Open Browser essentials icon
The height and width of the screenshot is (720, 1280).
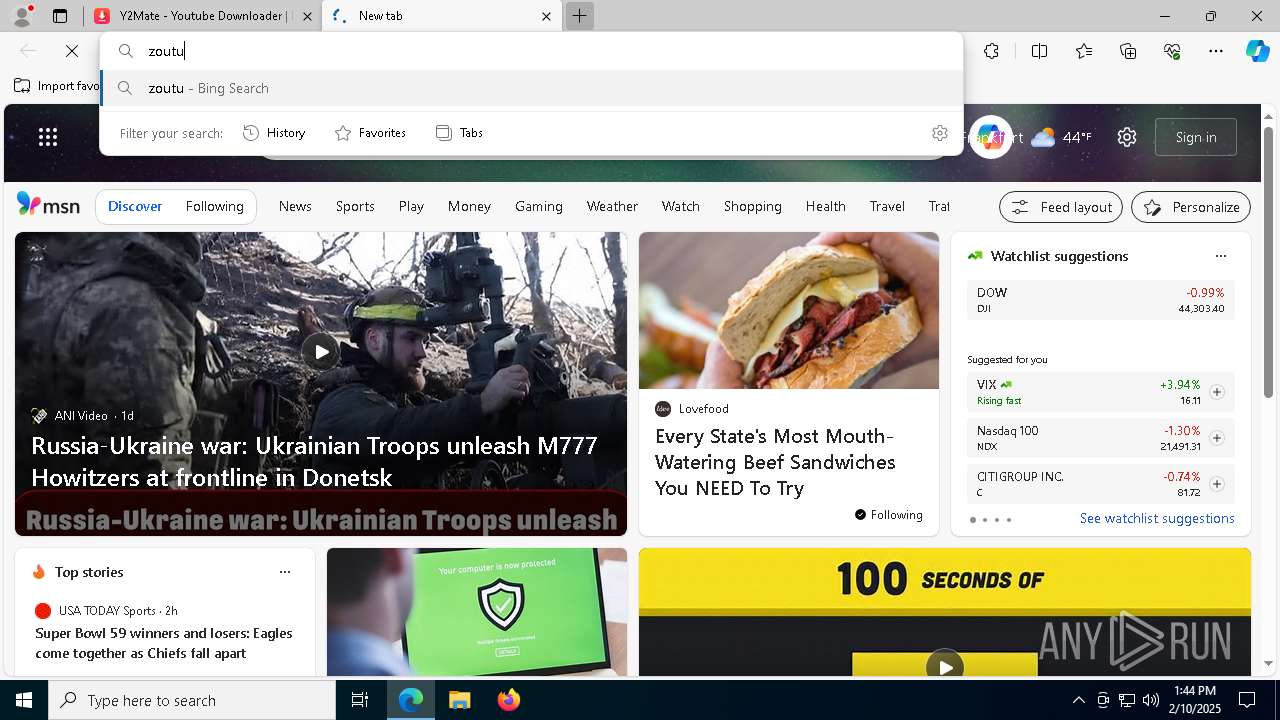(x=1172, y=51)
